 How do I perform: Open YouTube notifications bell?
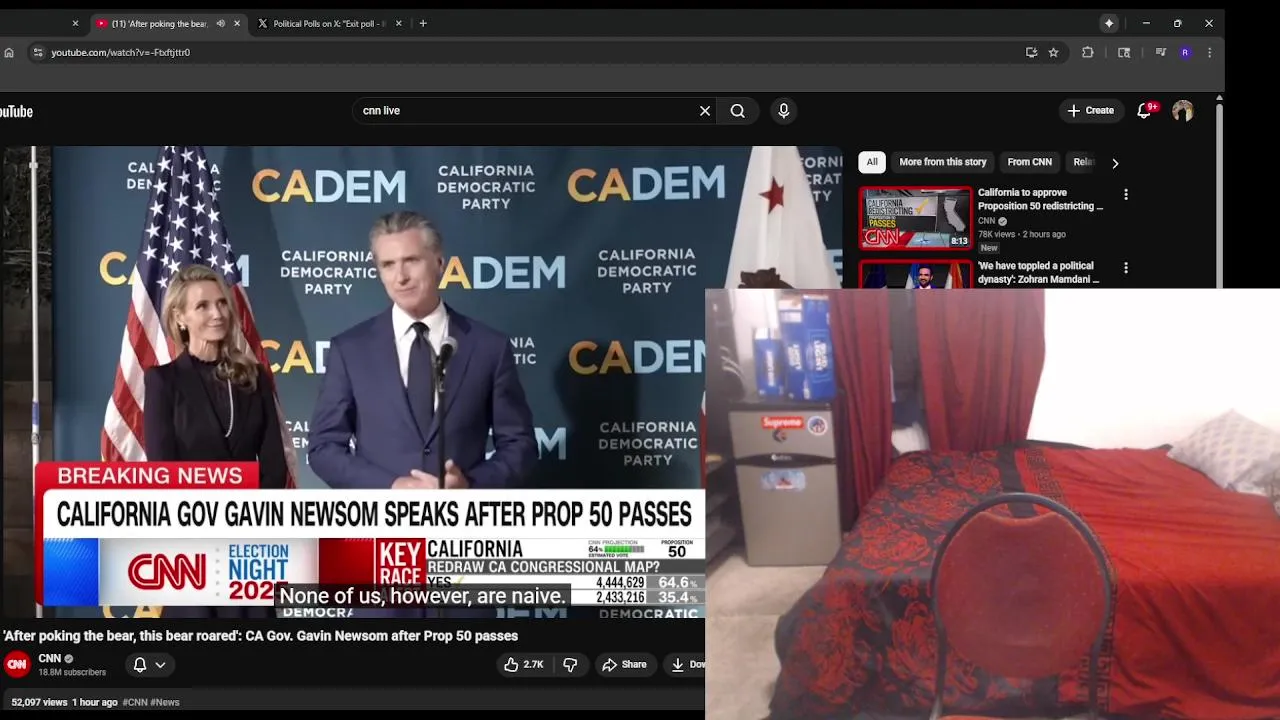click(x=1145, y=111)
